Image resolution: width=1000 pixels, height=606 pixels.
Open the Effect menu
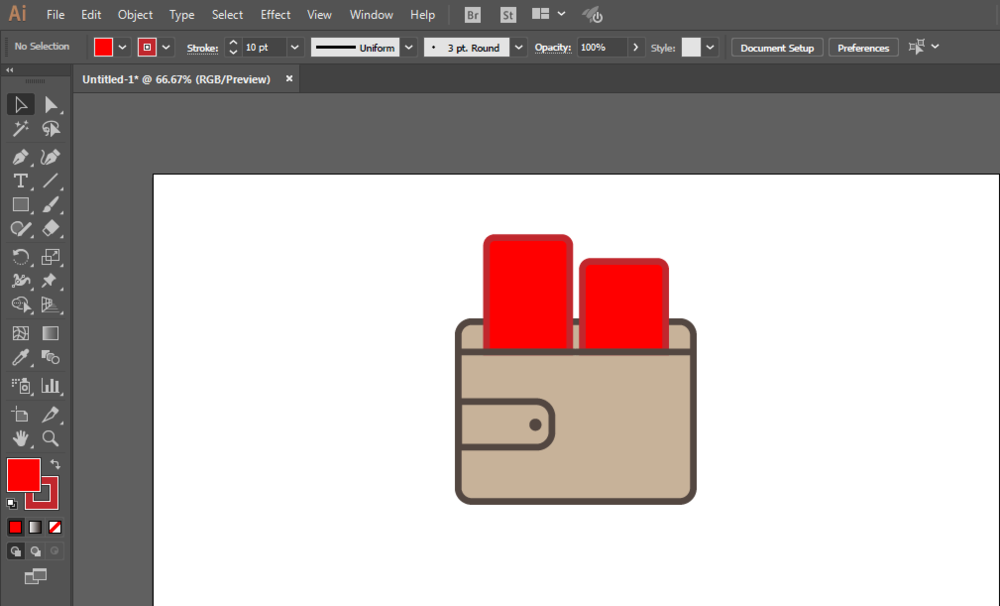pos(275,15)
